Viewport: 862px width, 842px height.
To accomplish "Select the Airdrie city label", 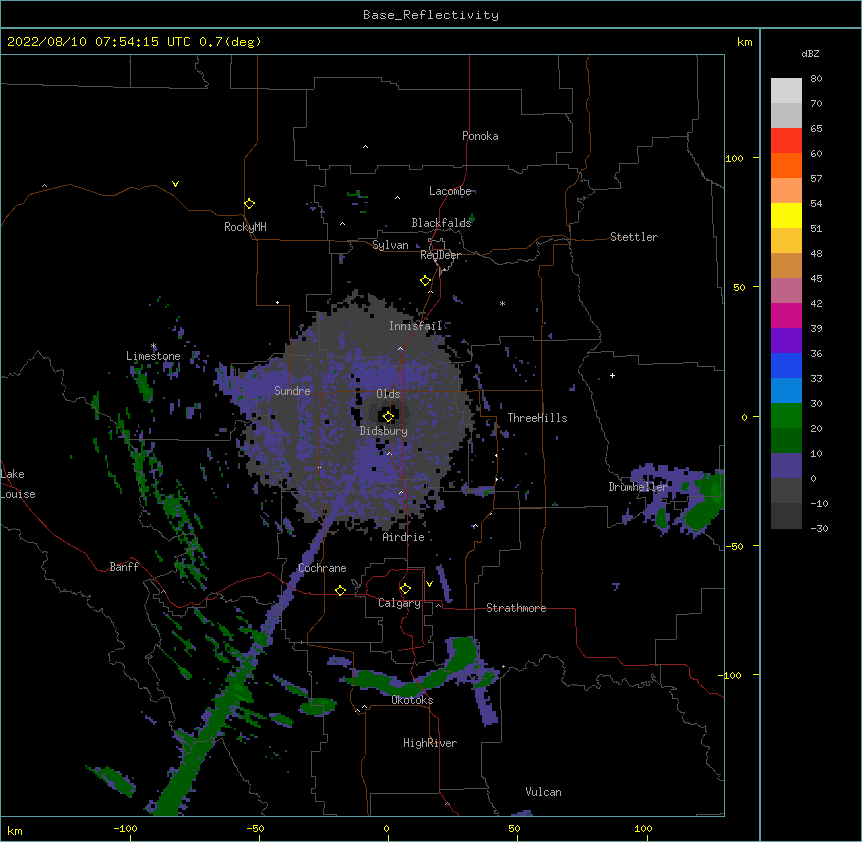I will click(x=404, y=537).
